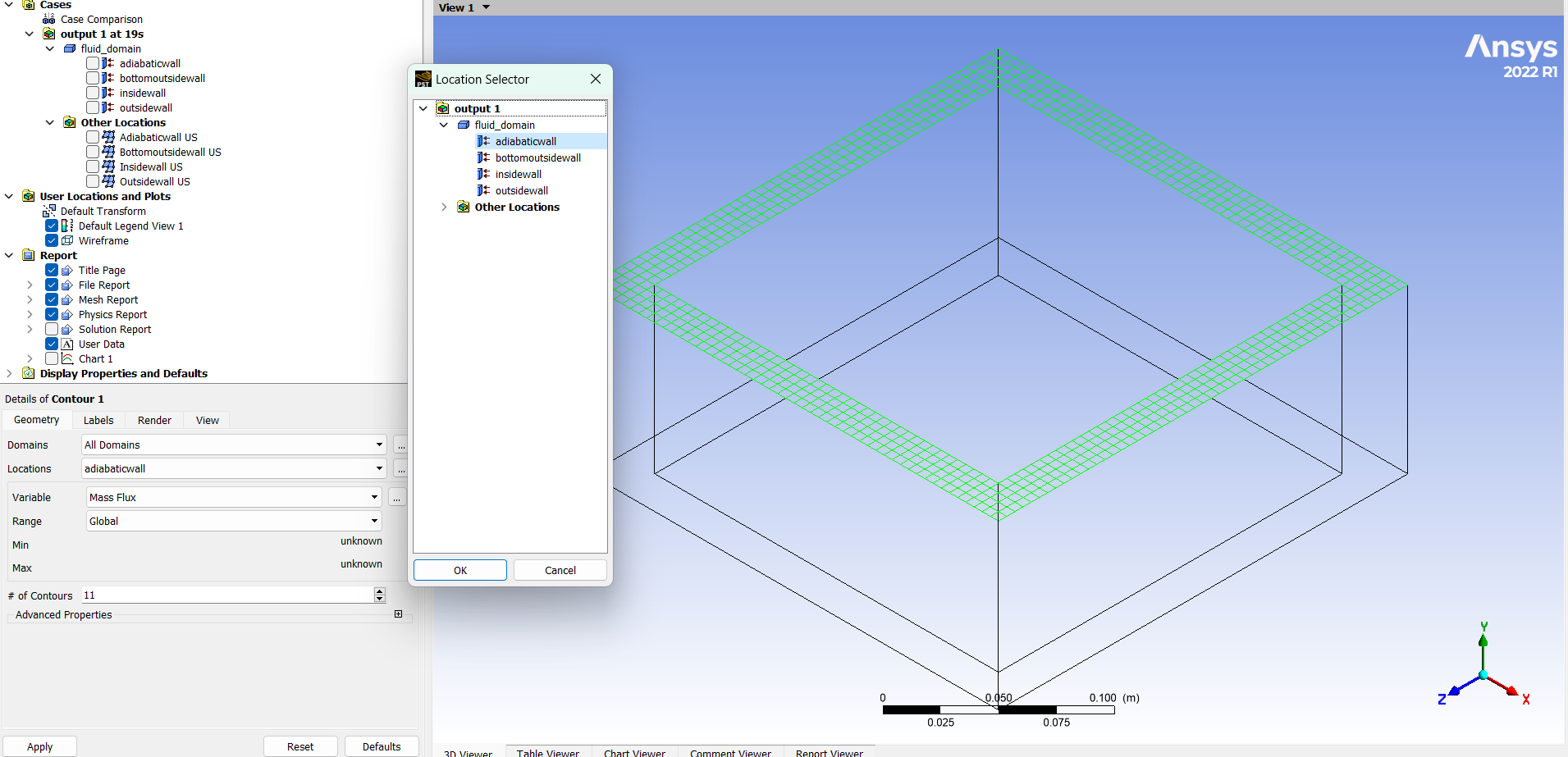Click the Adiabaticwall US location icon

click(x=108, y=137)
